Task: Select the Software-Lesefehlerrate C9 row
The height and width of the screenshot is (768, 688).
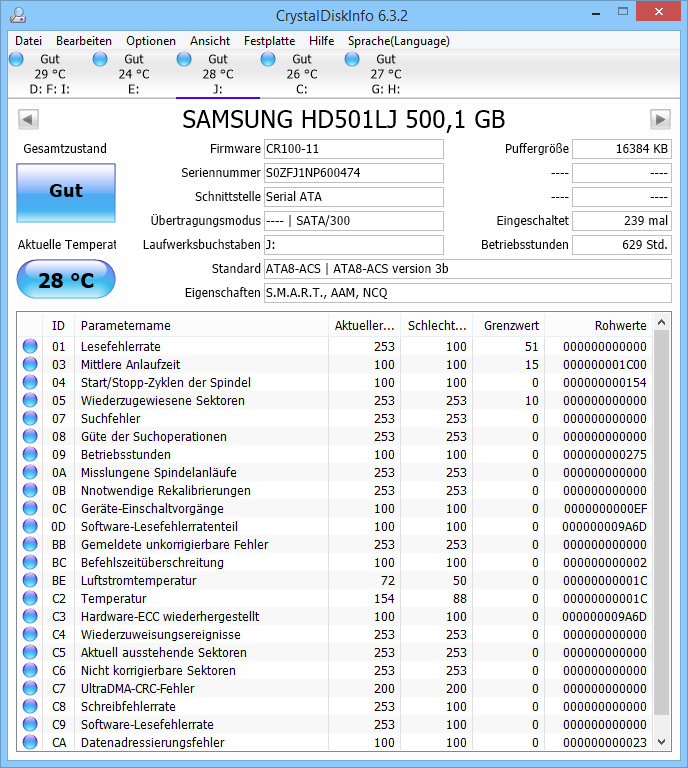Action: click(335, 724)
